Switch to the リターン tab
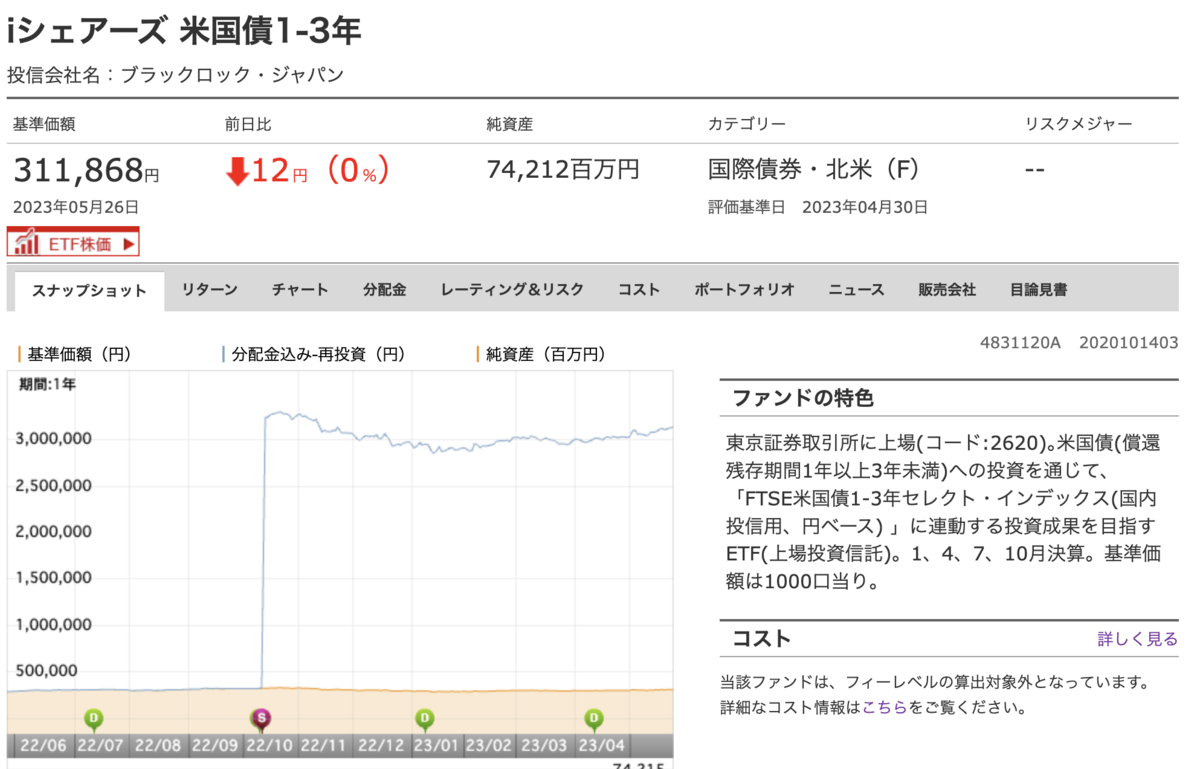The width and height of the screenshot is (1200, 769). (x=209, y=290)
